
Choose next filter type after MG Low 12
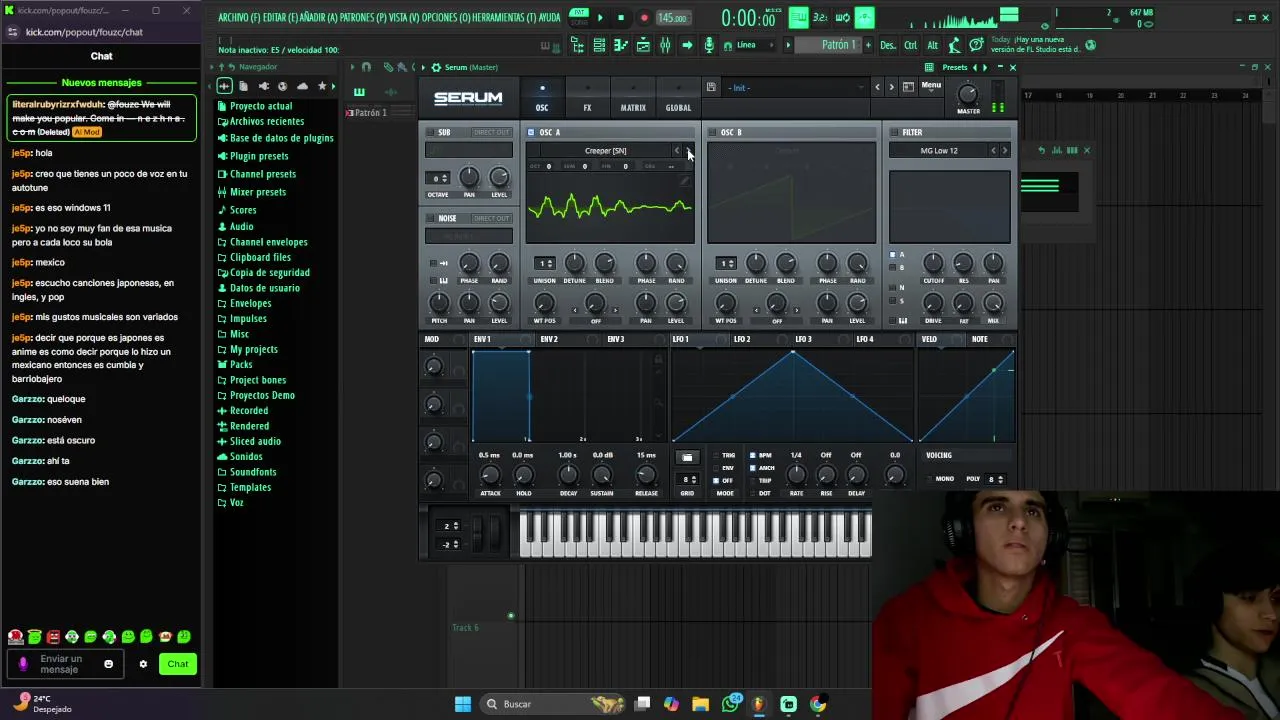pos(1005,151)
